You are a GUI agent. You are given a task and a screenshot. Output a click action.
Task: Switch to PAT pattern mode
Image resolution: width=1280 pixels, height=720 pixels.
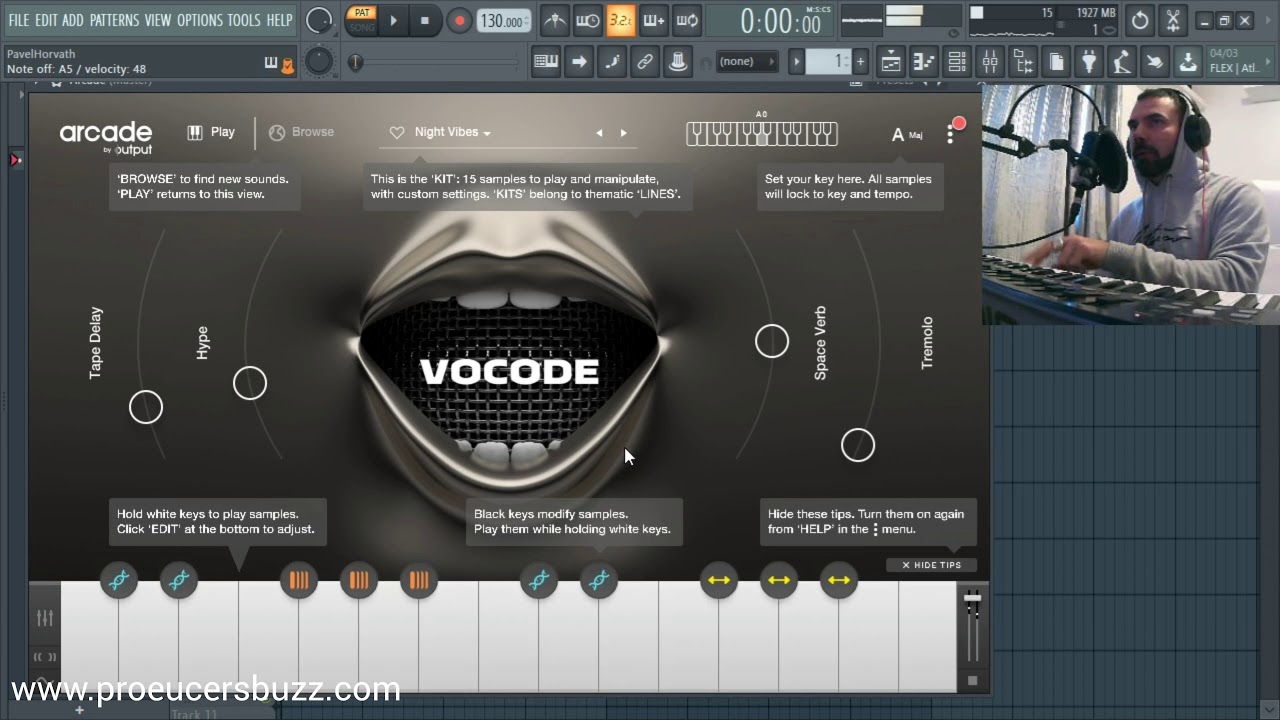[x=362, y=13]
